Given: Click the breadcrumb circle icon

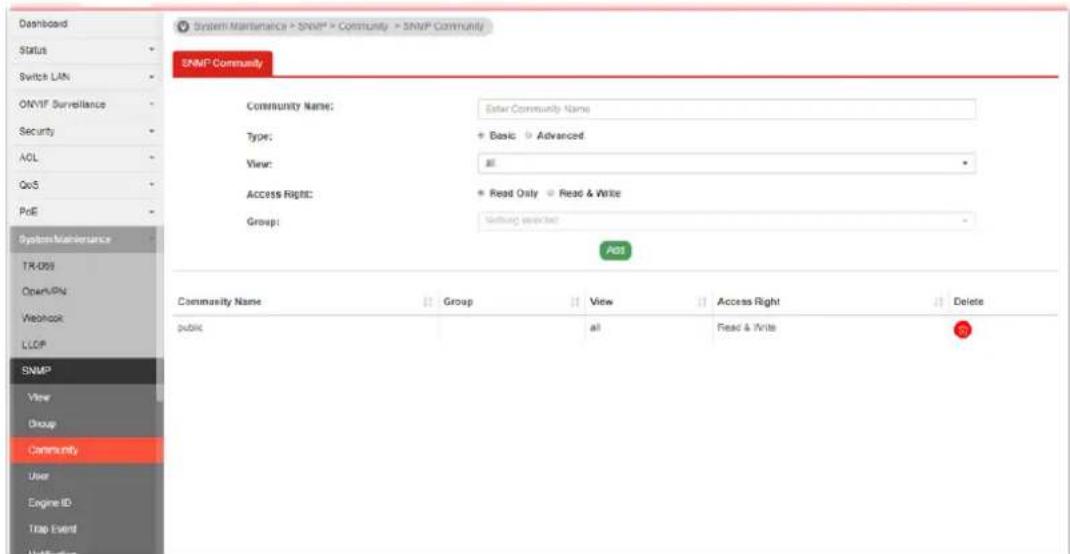Looking at the screenshot, I should (x=183, y=27).
